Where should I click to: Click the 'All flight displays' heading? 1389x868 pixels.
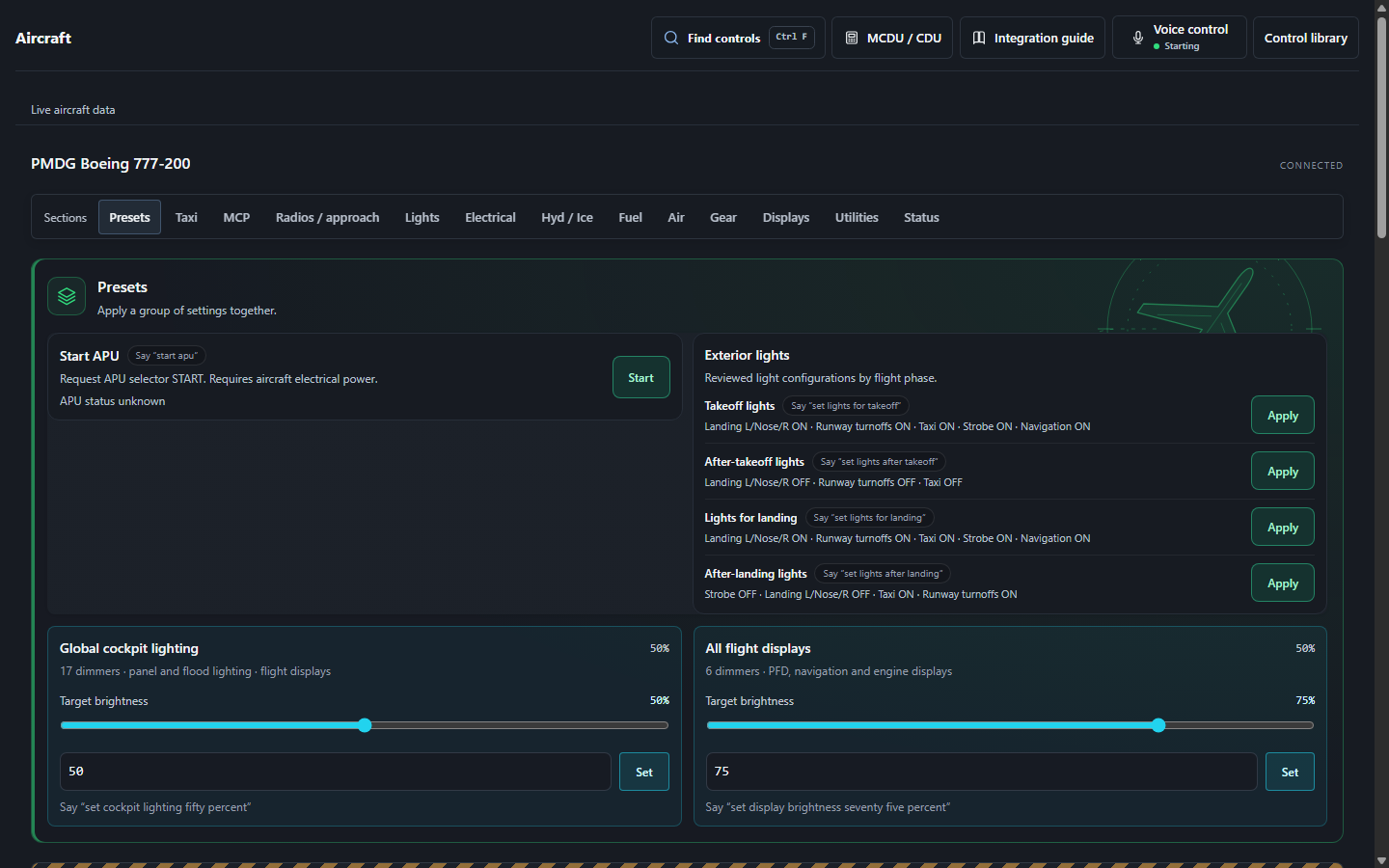[758, 648]
